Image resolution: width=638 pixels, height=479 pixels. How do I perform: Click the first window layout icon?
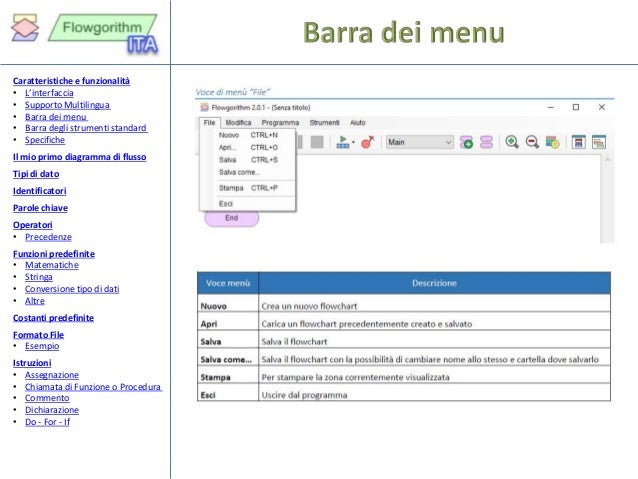click(x=579, y=142)
